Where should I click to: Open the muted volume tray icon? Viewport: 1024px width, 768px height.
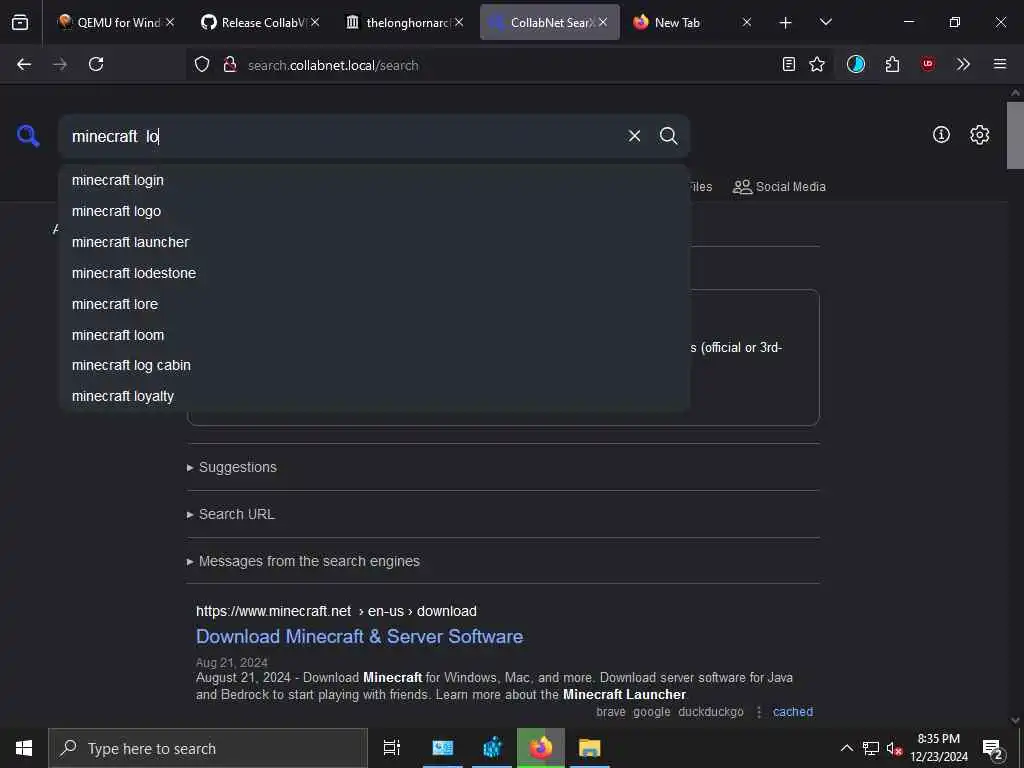[894, 748]
